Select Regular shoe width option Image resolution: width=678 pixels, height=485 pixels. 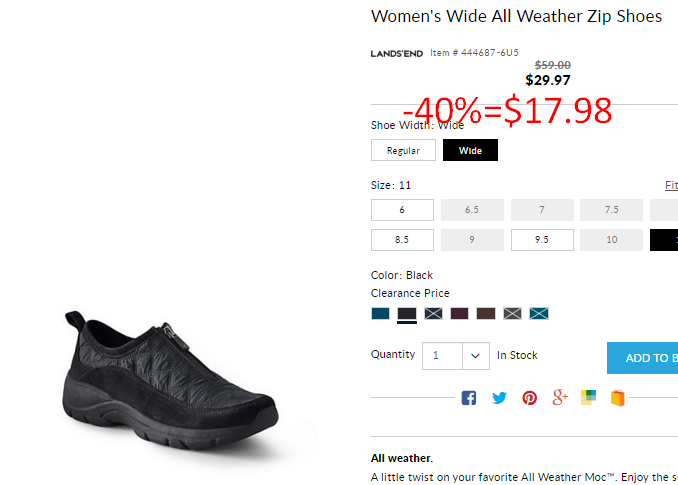[x=403, y=150]
